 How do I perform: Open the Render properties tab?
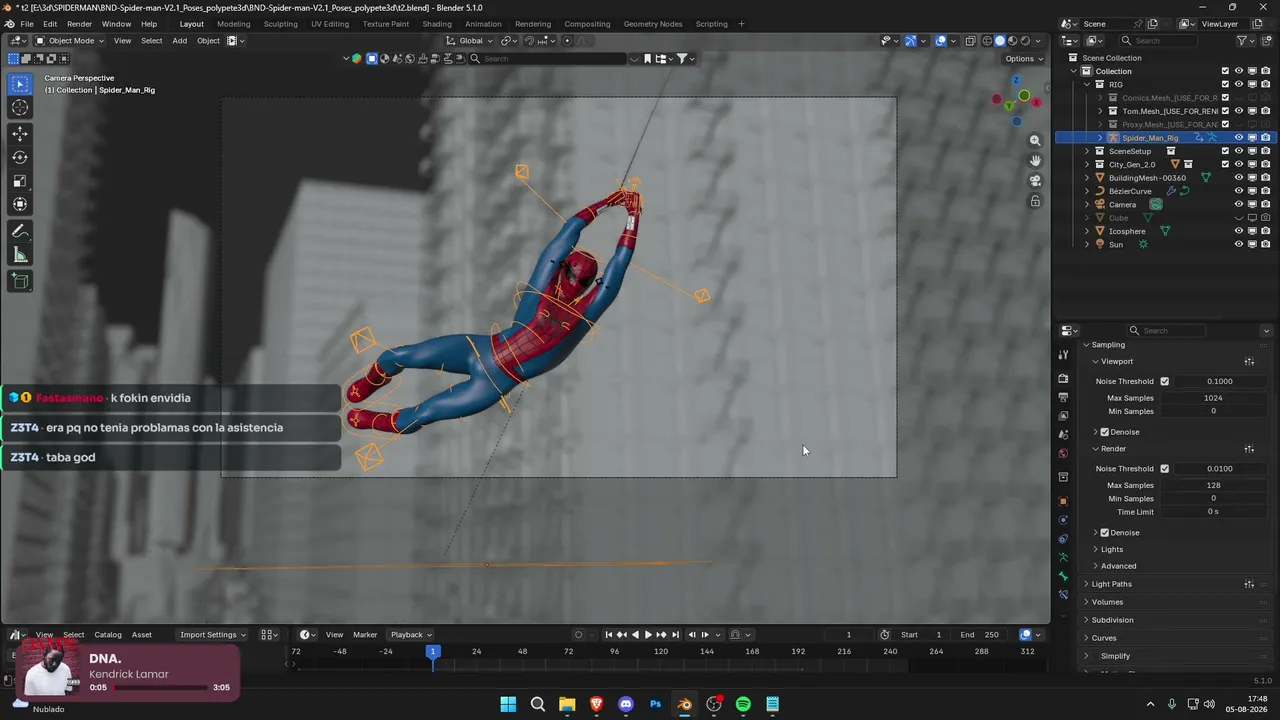pyautogui.click(x=1063, y=379)
